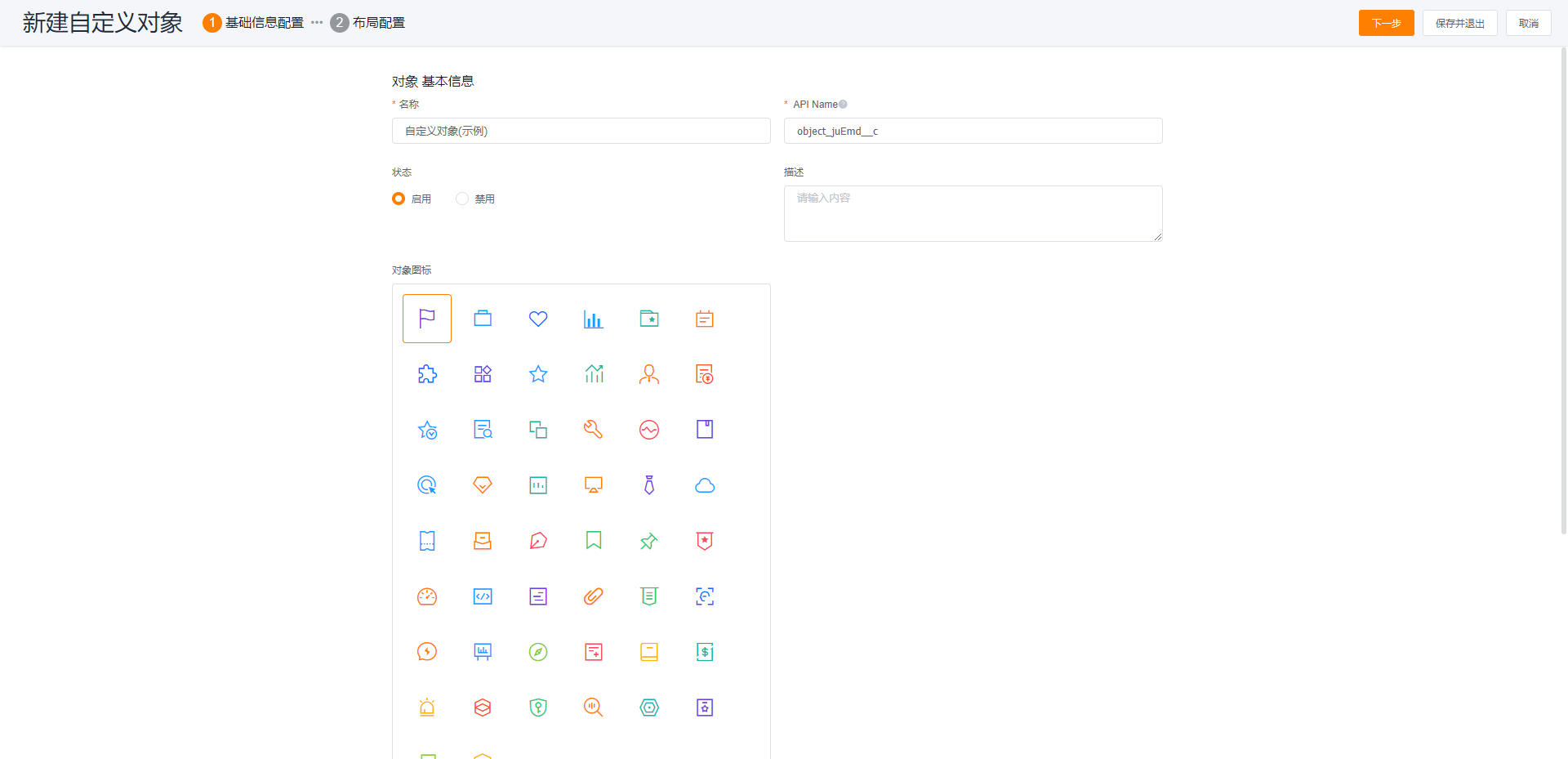
Task: Select the green bookmark icon
Action: click(x=594, y=541)
